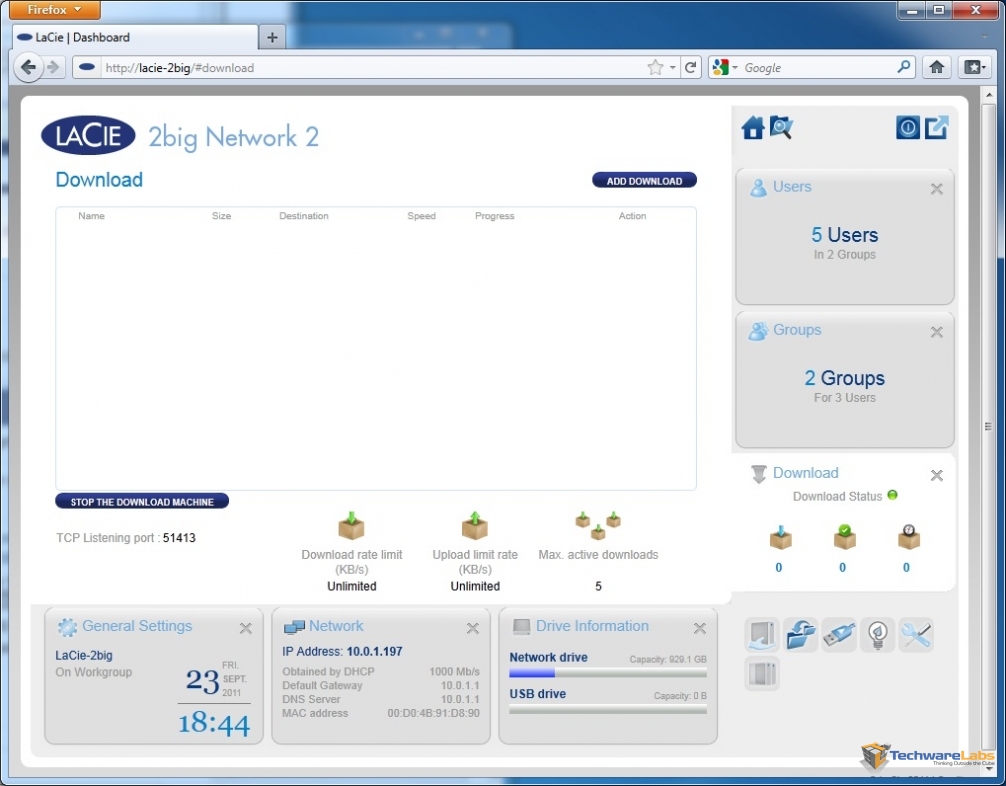Screen dimensions: 1006x786
Task: Click the IP Address 10.0.1.197 value
Action: [x=375, y=651]
